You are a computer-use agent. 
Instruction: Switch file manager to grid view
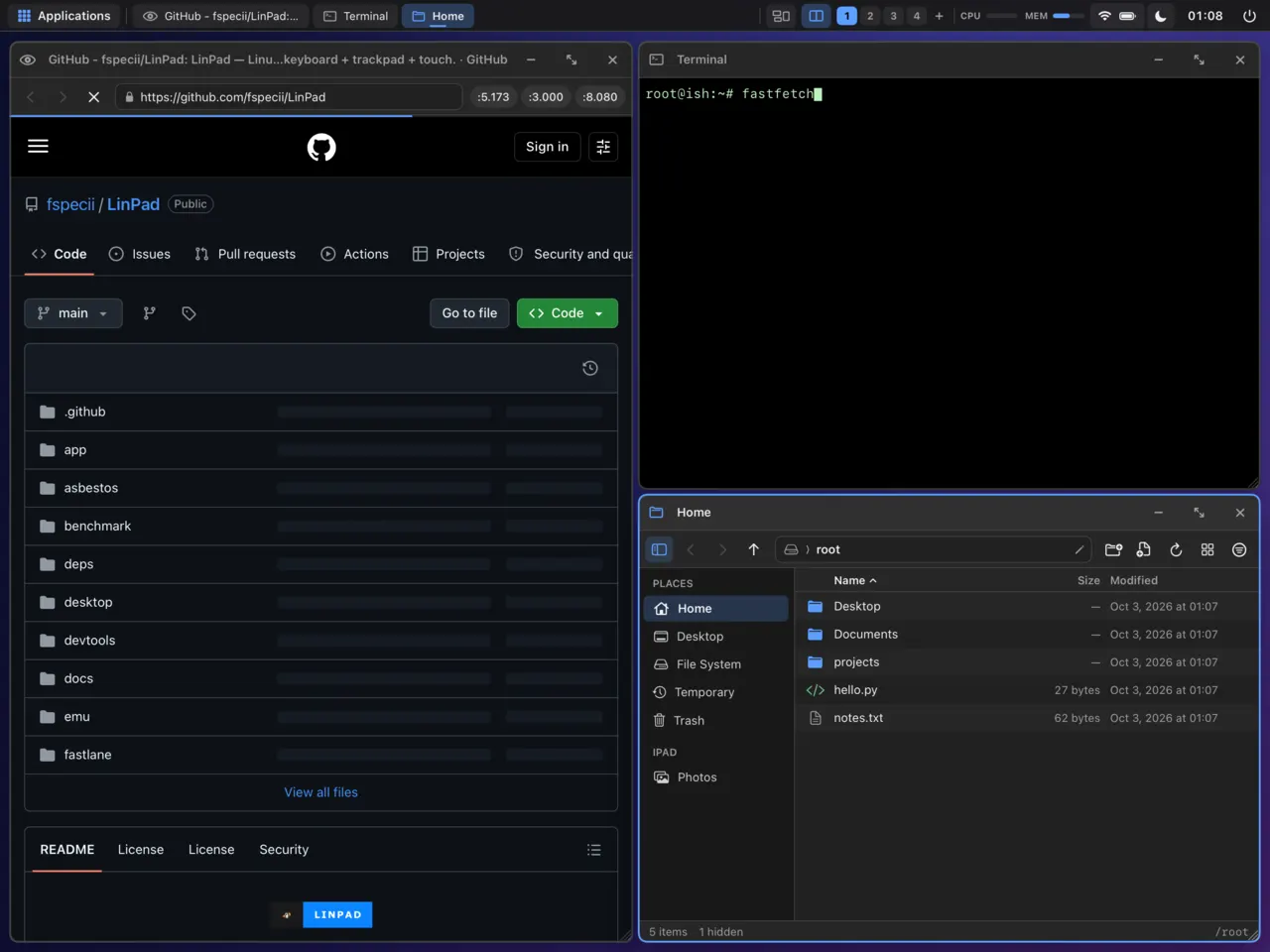point(1207,549)
